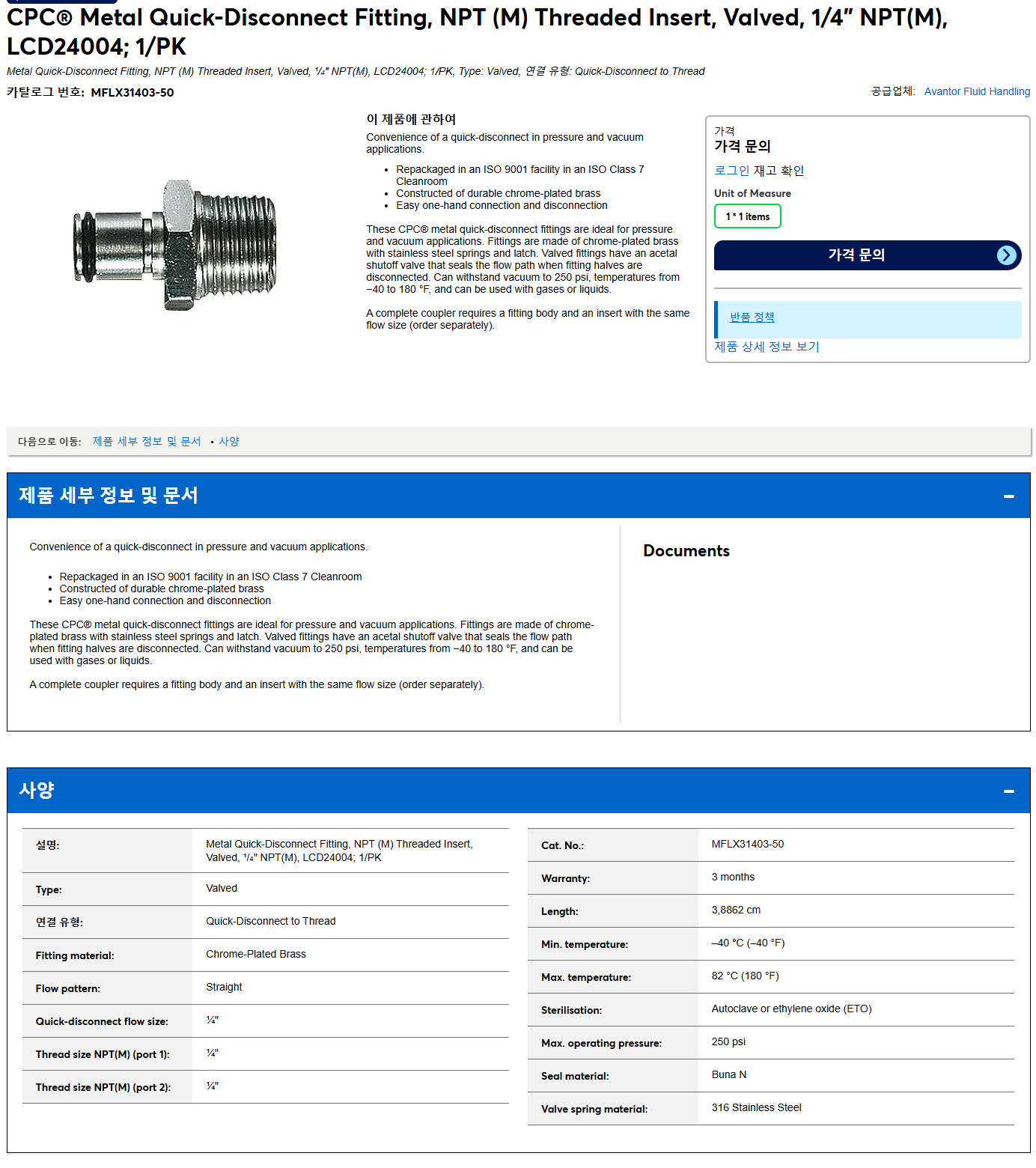Click the Buna N seal material value
The image size is (1036, 1168).
(x=729, y=1074)
